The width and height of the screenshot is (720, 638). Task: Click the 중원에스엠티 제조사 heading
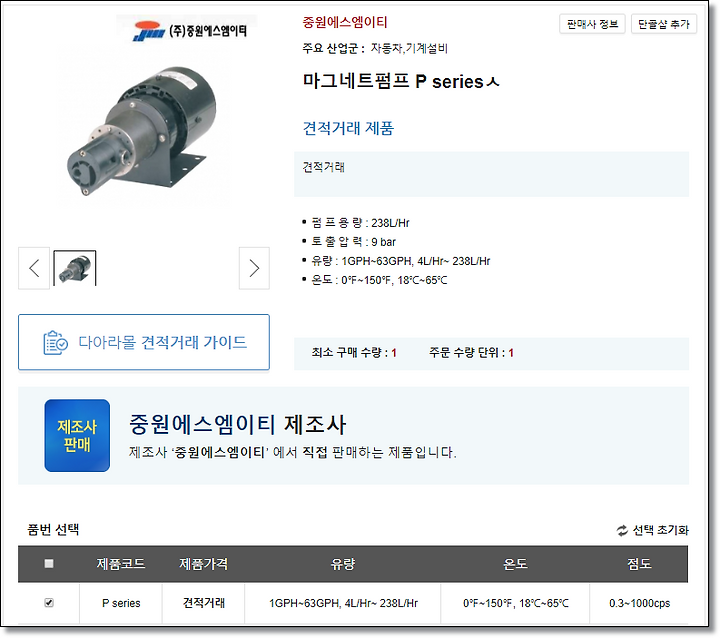click(x=237, y=424)
